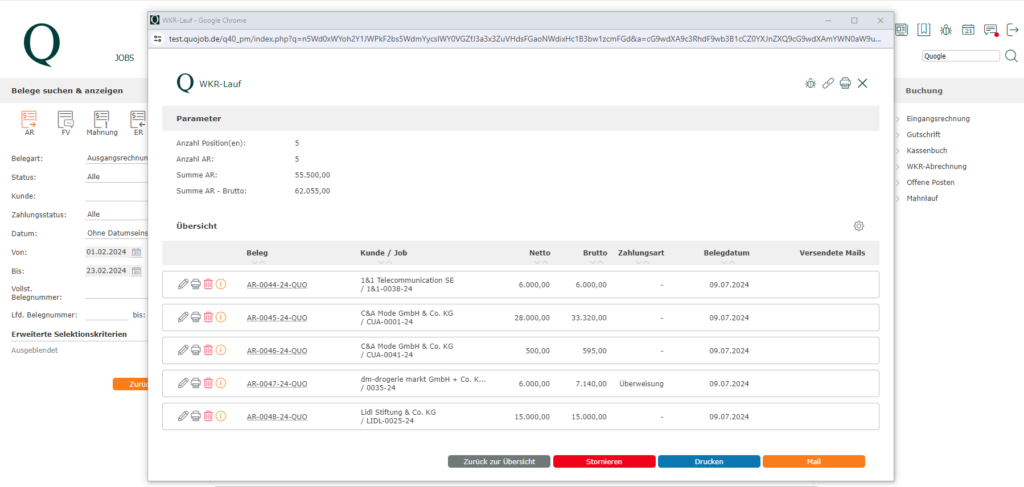Click the copy link icon in WKR-Lauf header
The image size is (1024, 487).
(x=827, y=83)
